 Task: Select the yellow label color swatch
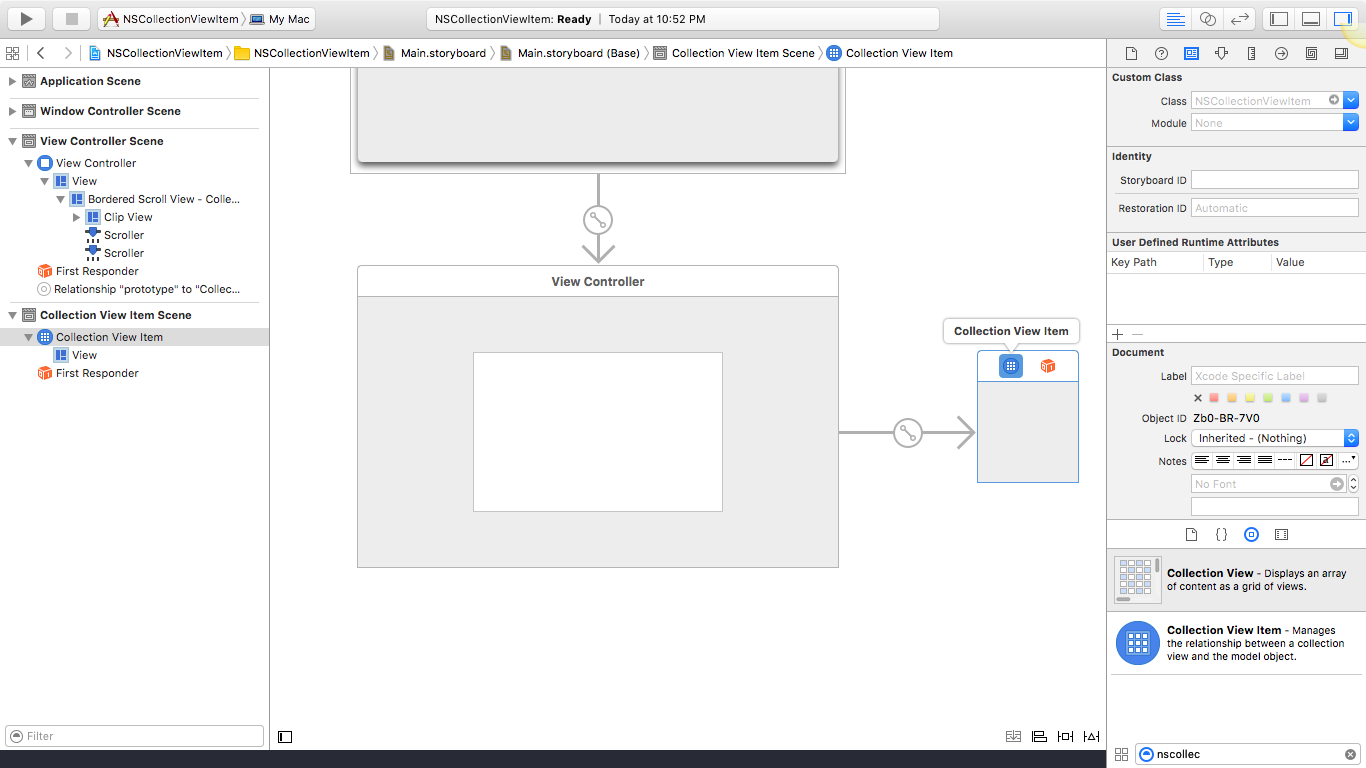1250,397
